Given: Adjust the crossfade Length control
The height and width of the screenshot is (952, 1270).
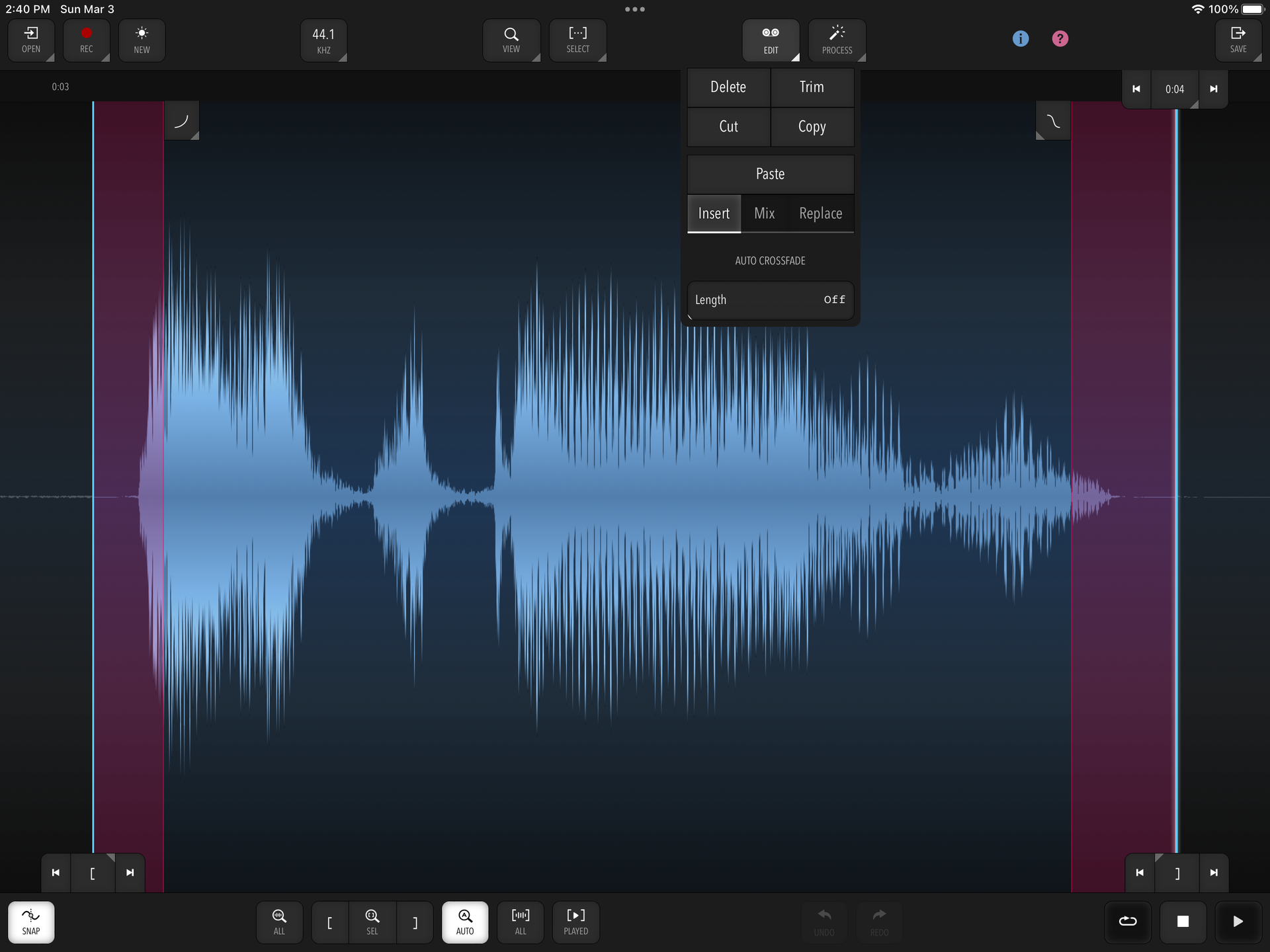Looking at the screenshot, I should click(770, 300).
